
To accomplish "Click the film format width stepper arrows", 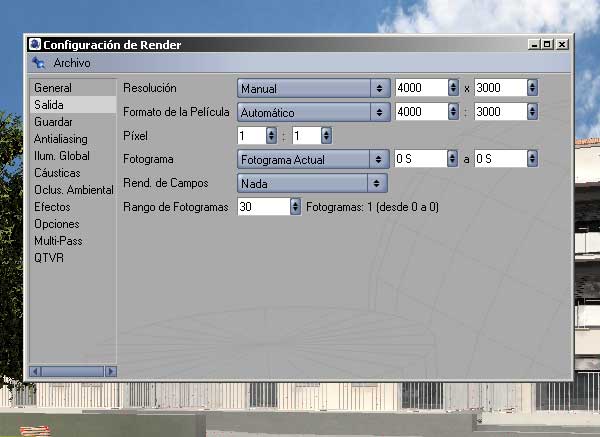I will tap(453, 111).
